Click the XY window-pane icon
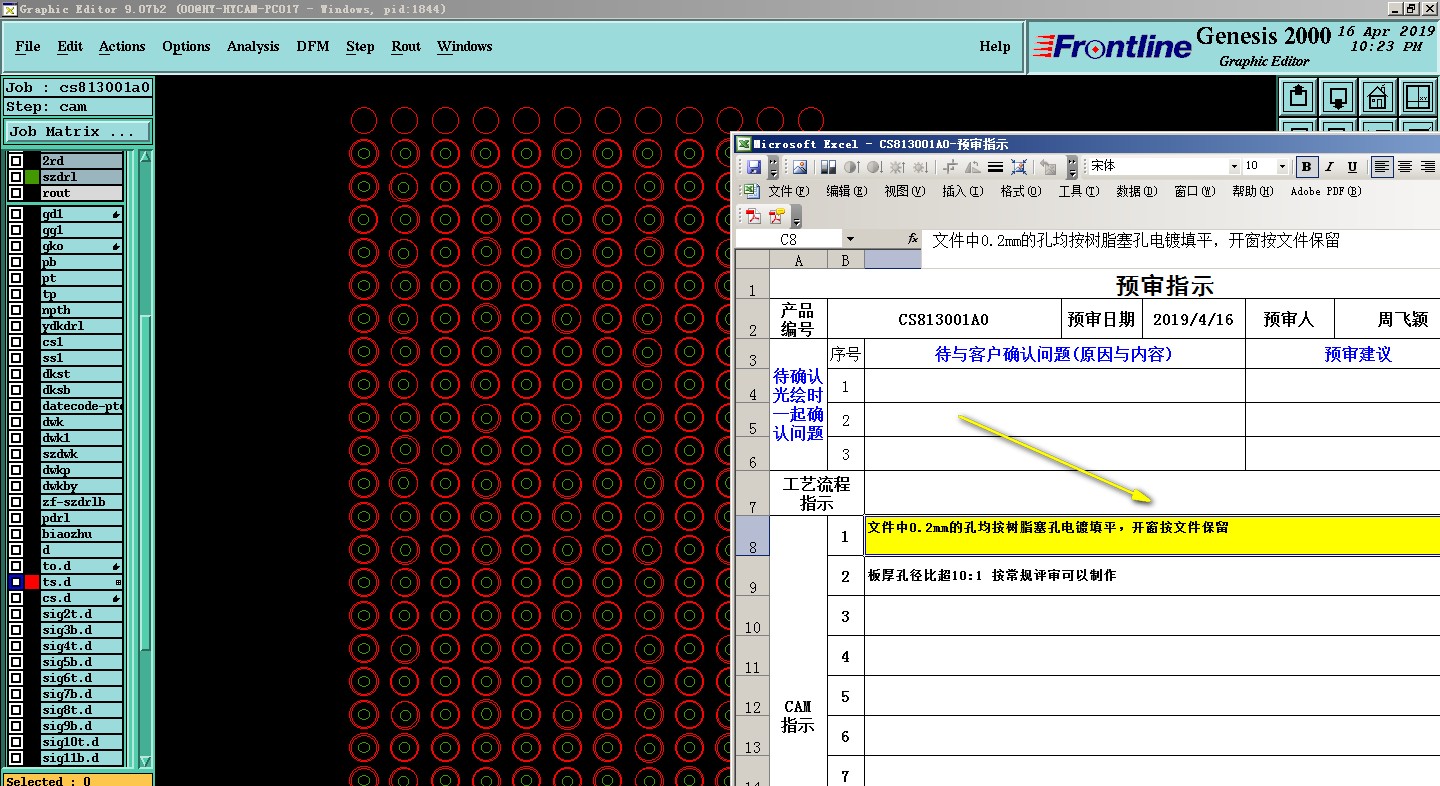This screenshot has height=786, width=1440. click(x=1417, y=97)
